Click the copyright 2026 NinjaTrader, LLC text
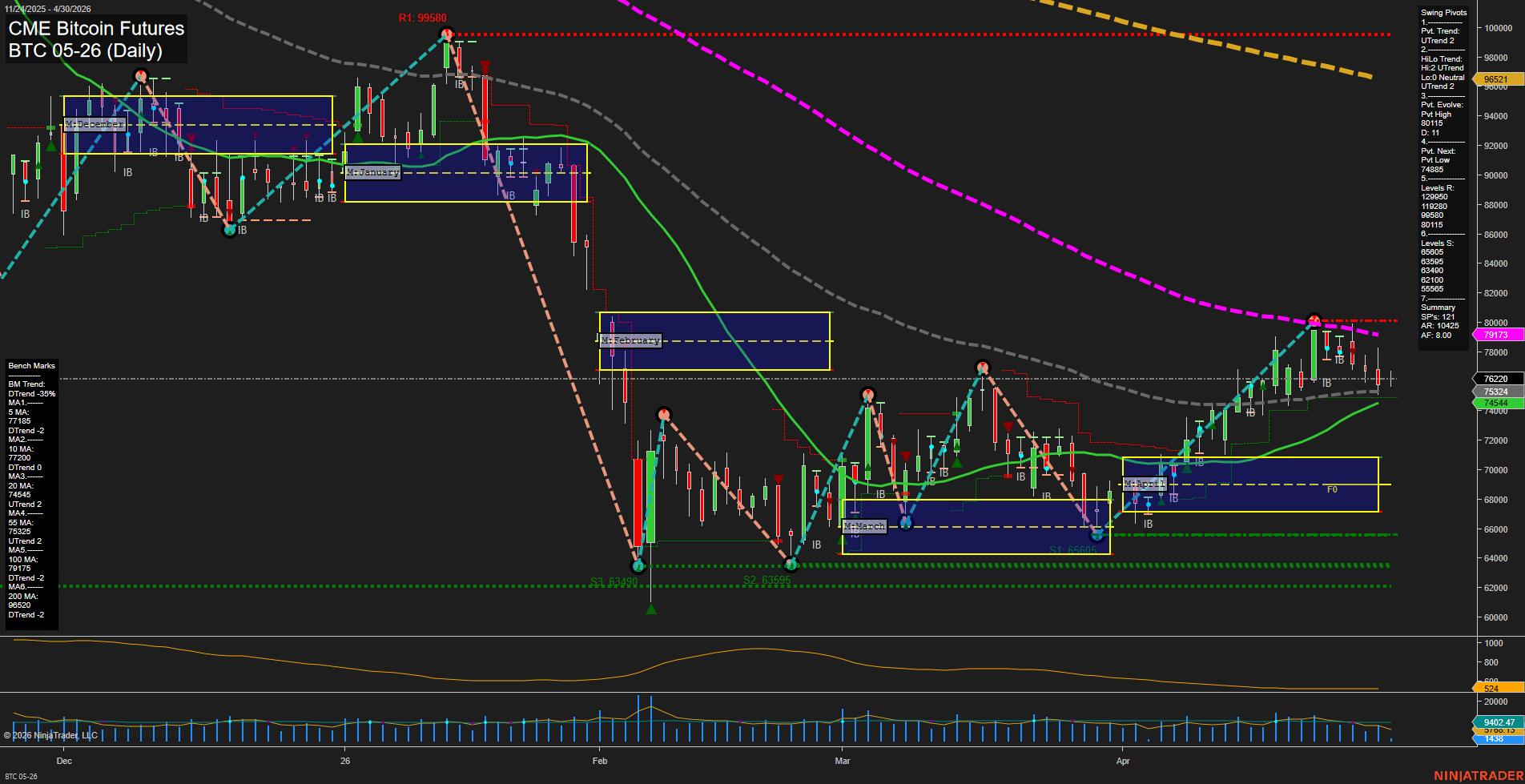Viewport: 1525px width, 784px height. tap(50, 734)
